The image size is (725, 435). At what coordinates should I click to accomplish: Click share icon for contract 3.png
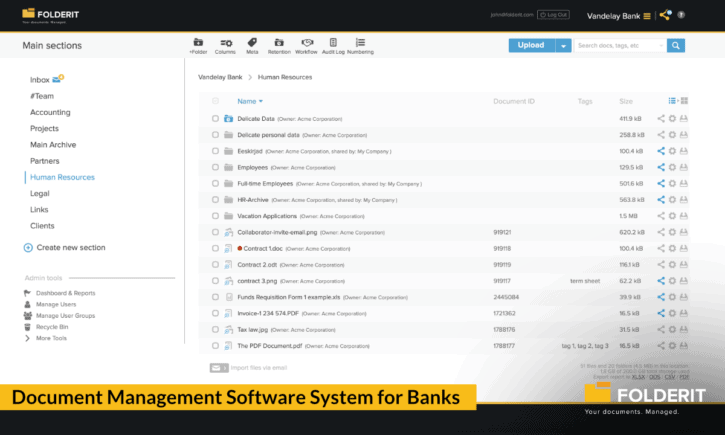(661, 281)
